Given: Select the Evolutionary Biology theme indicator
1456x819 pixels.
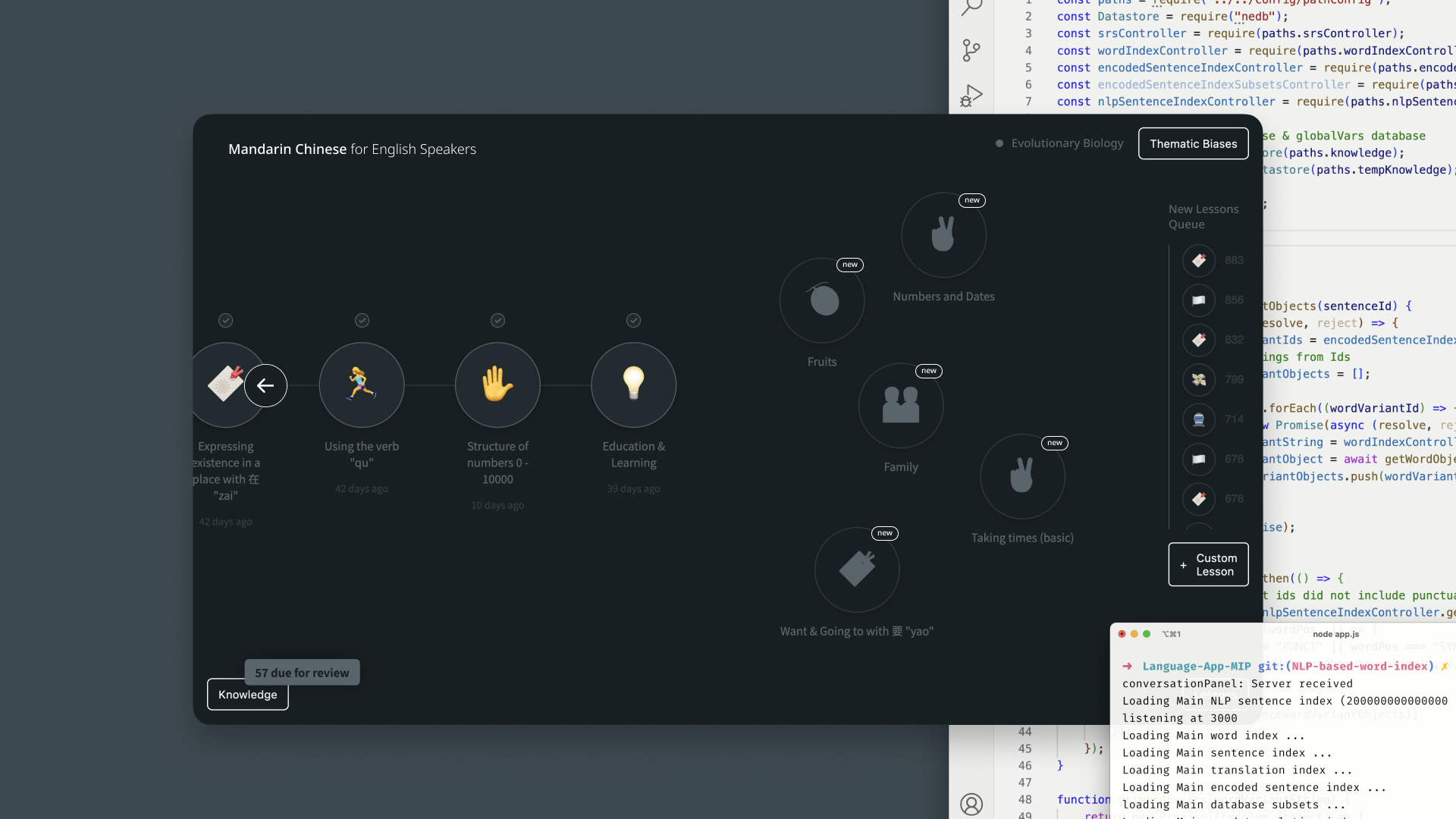Looking at the screenshot, I should (1059, 143).
